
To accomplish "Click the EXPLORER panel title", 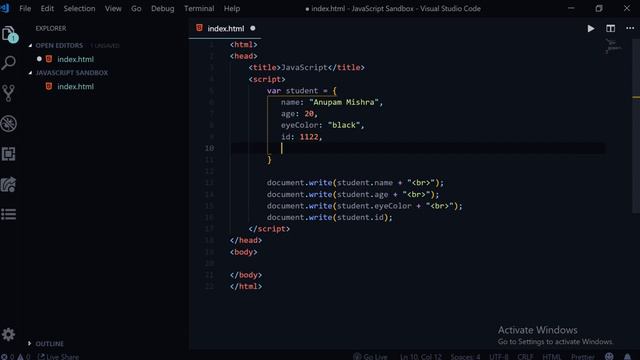I will point(51,28).
